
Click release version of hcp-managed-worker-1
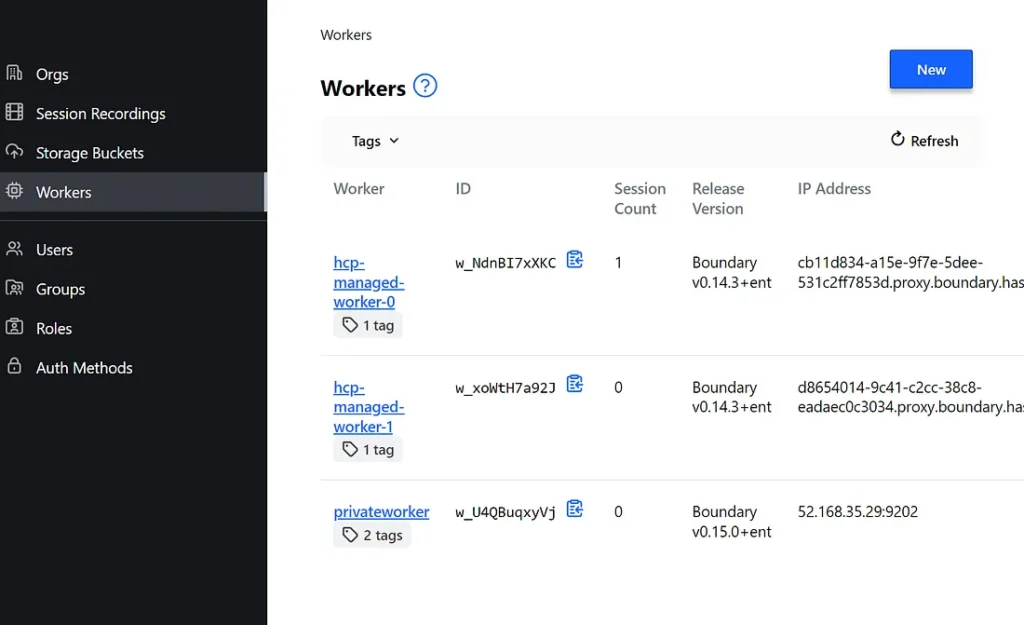(x=731, y=397)
